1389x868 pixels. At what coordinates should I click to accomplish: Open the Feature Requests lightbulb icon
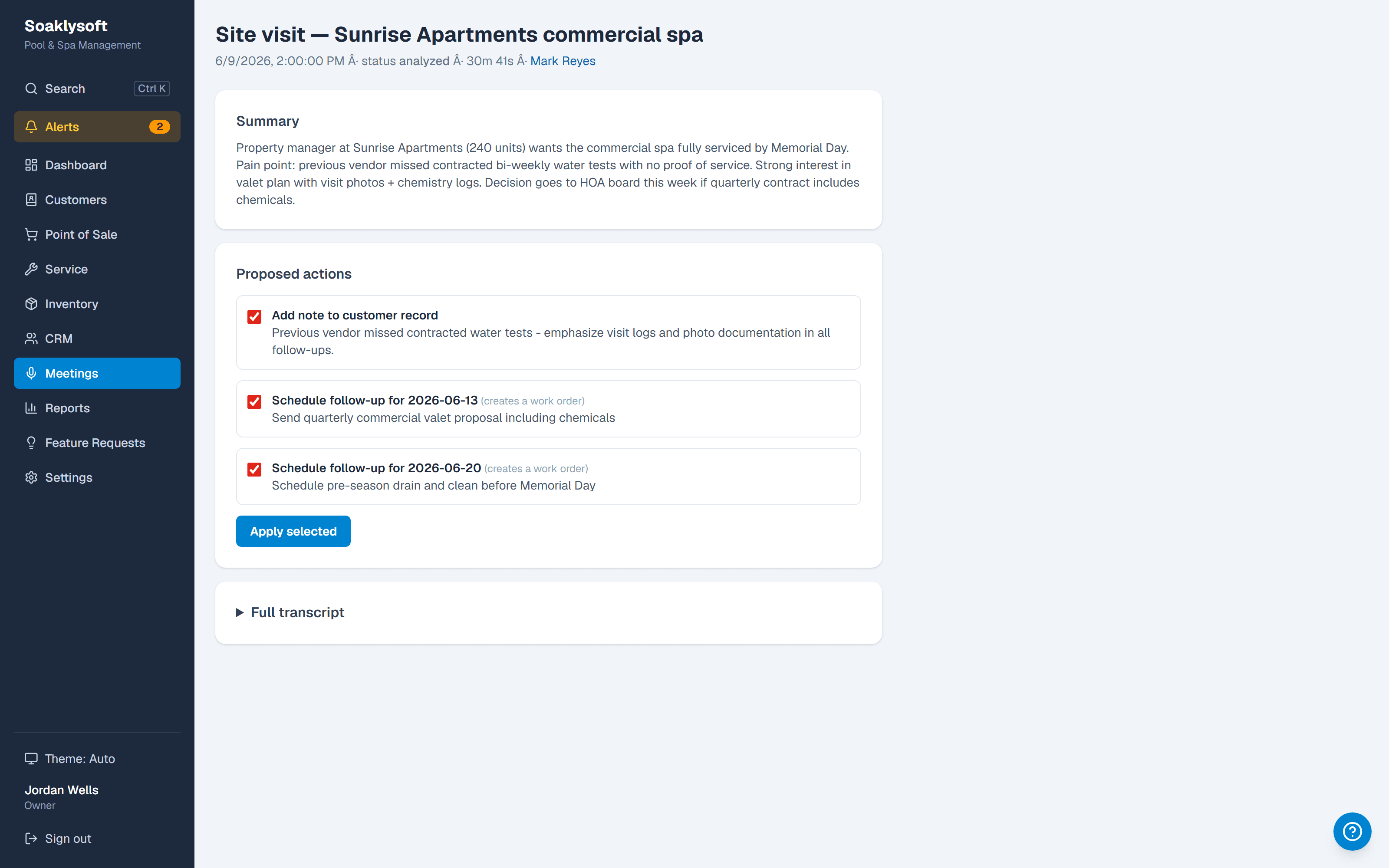click(31, 443)
